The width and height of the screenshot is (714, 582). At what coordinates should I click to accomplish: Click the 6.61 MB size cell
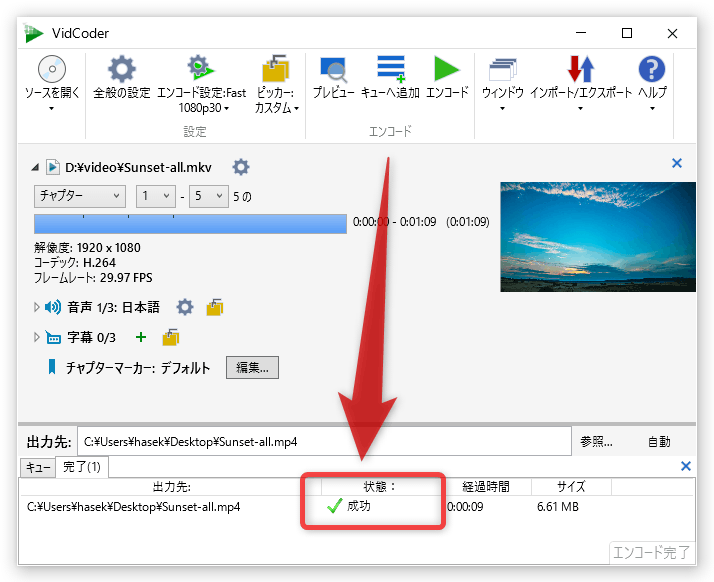point(558,507)
